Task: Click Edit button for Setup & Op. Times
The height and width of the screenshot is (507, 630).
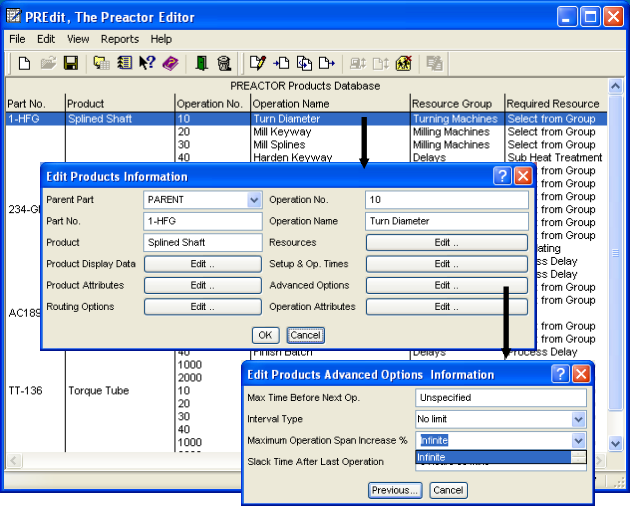Action: point(447,264)
